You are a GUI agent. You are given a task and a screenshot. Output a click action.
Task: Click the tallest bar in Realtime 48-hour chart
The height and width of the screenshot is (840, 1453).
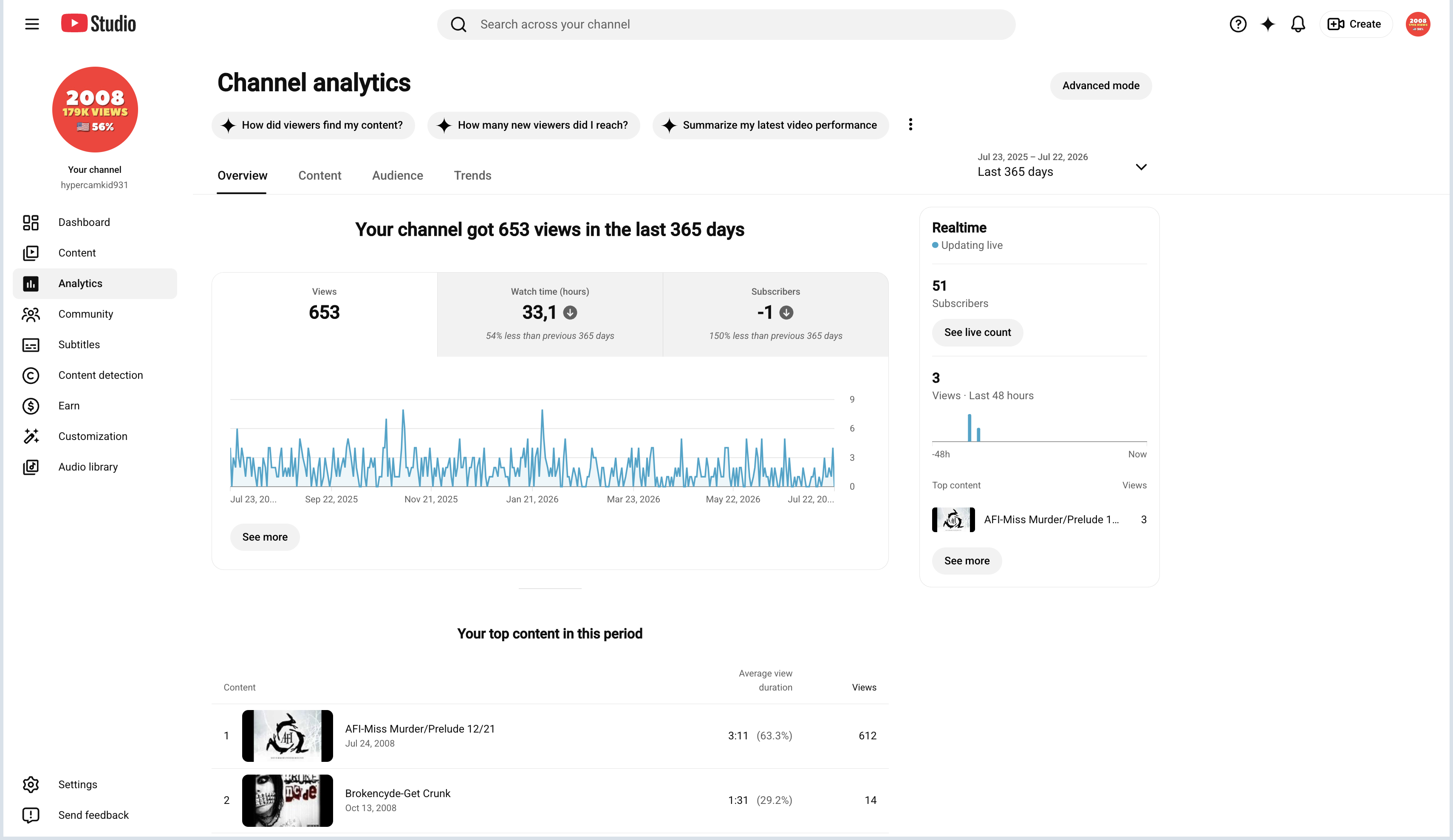969,428
